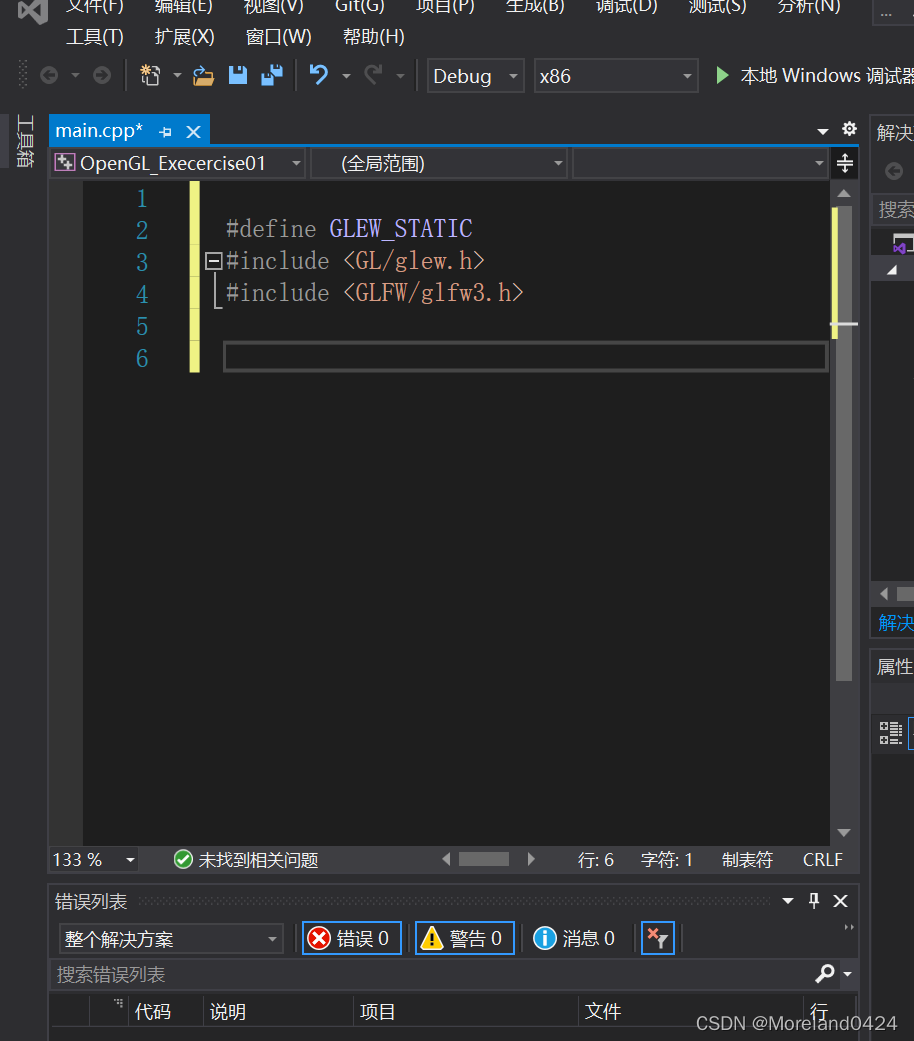
Task: Sort by the 代码 column header
Action: click(x=153, y=1012)
